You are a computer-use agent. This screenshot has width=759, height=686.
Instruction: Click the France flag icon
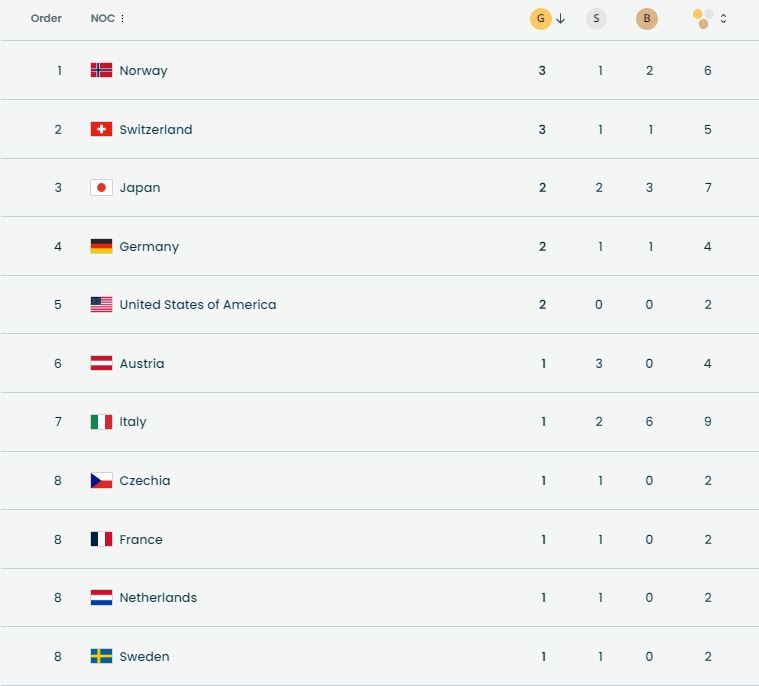pyautogui.click(x=101, y=539)
